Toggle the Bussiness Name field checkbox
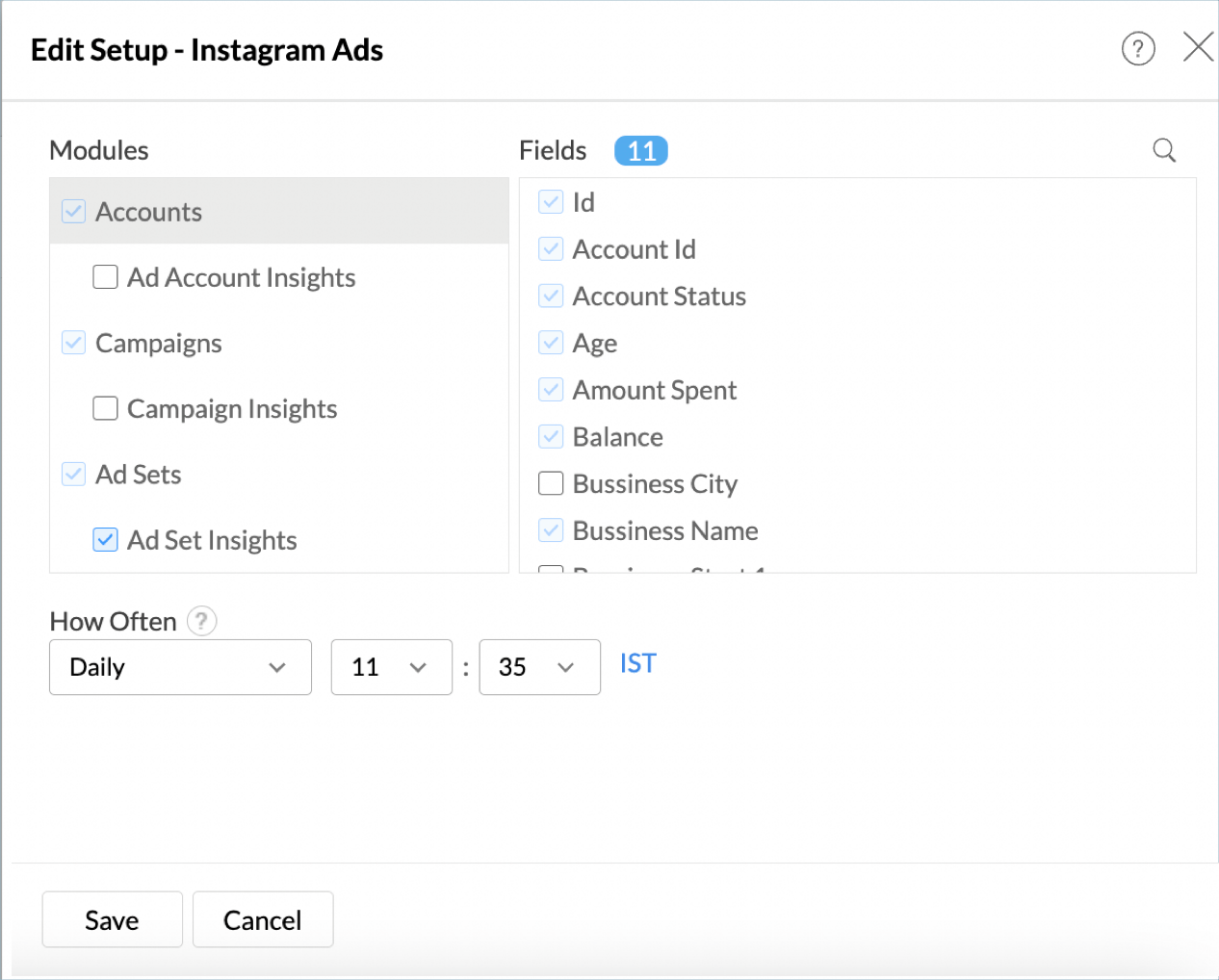Viewport: 1219px width, 980px height. [551, 530]
